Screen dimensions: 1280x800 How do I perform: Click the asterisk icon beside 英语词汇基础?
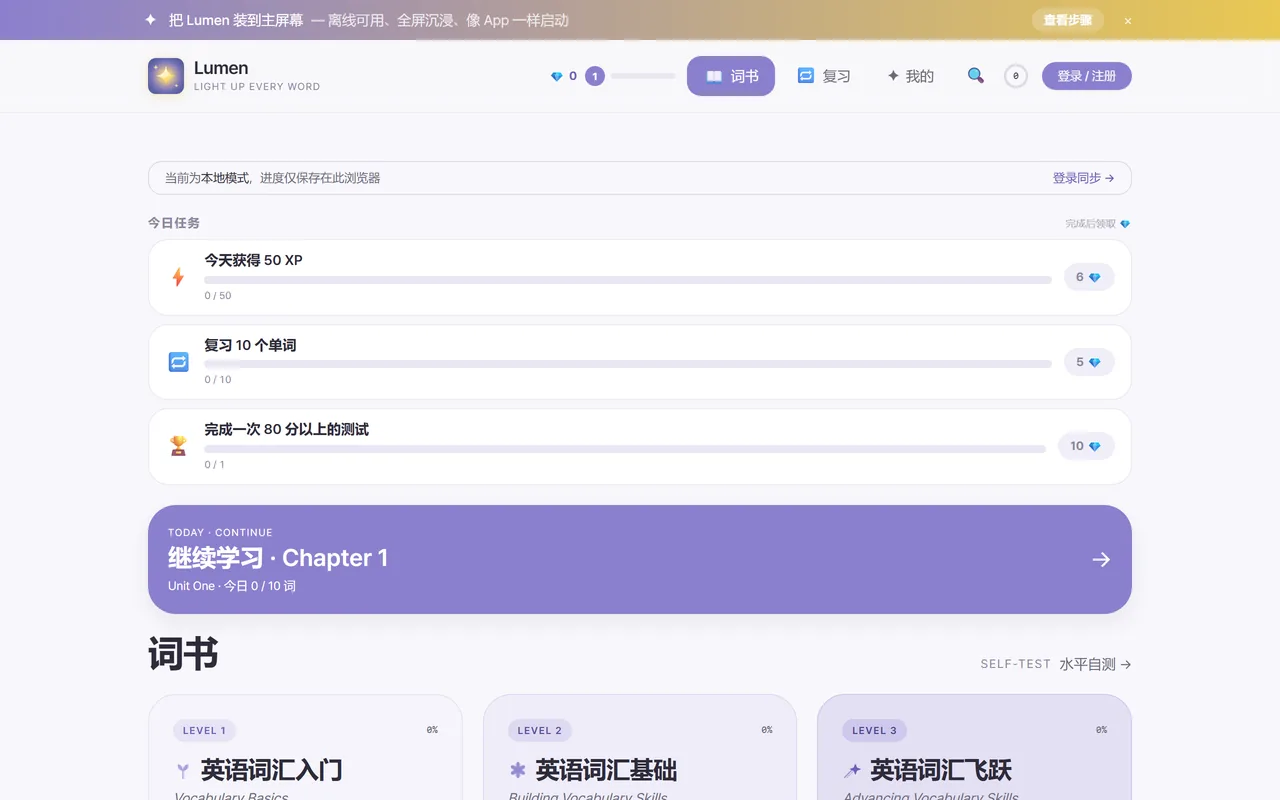(517, 770)
